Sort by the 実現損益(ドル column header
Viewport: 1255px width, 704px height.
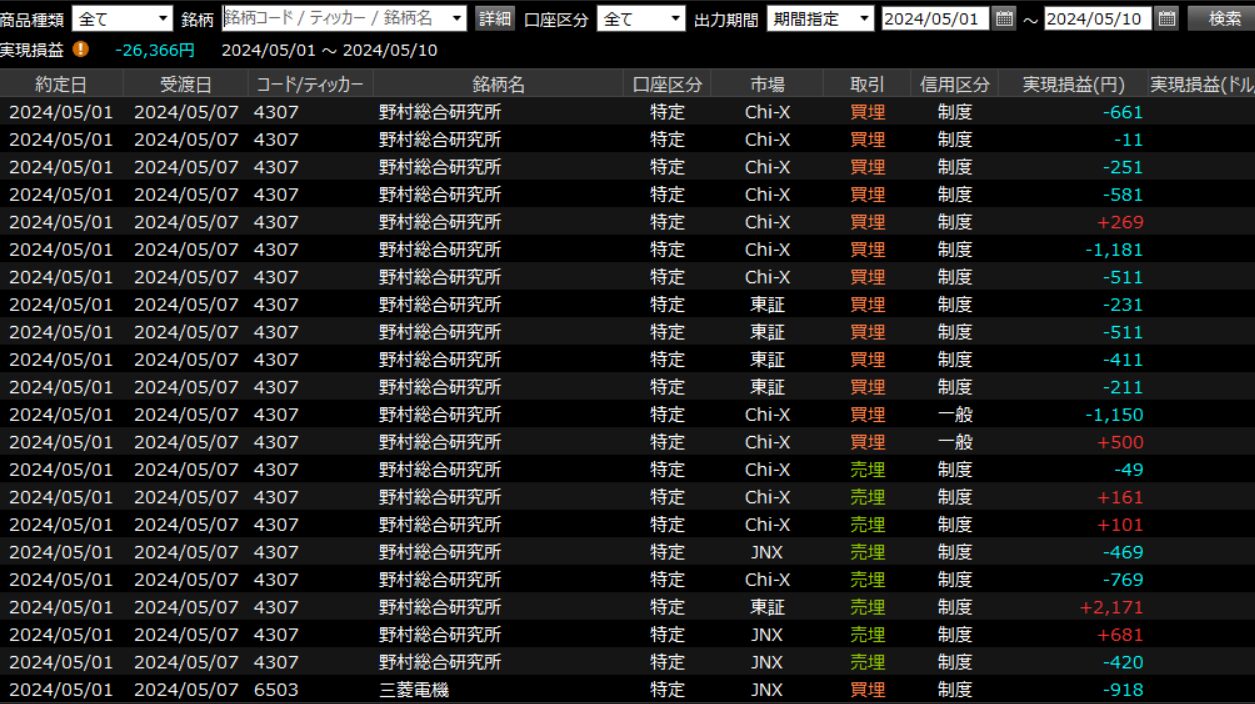(1202, 84)
